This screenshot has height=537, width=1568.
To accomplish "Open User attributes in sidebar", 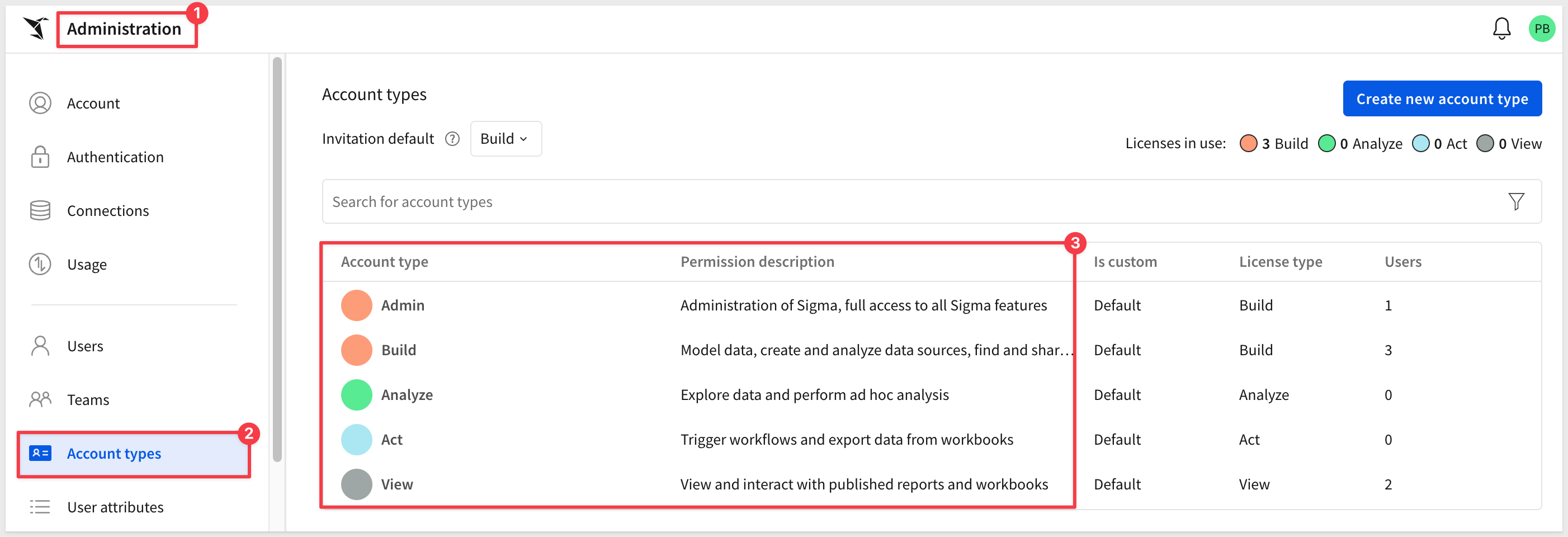I will [x=115, y=507].
